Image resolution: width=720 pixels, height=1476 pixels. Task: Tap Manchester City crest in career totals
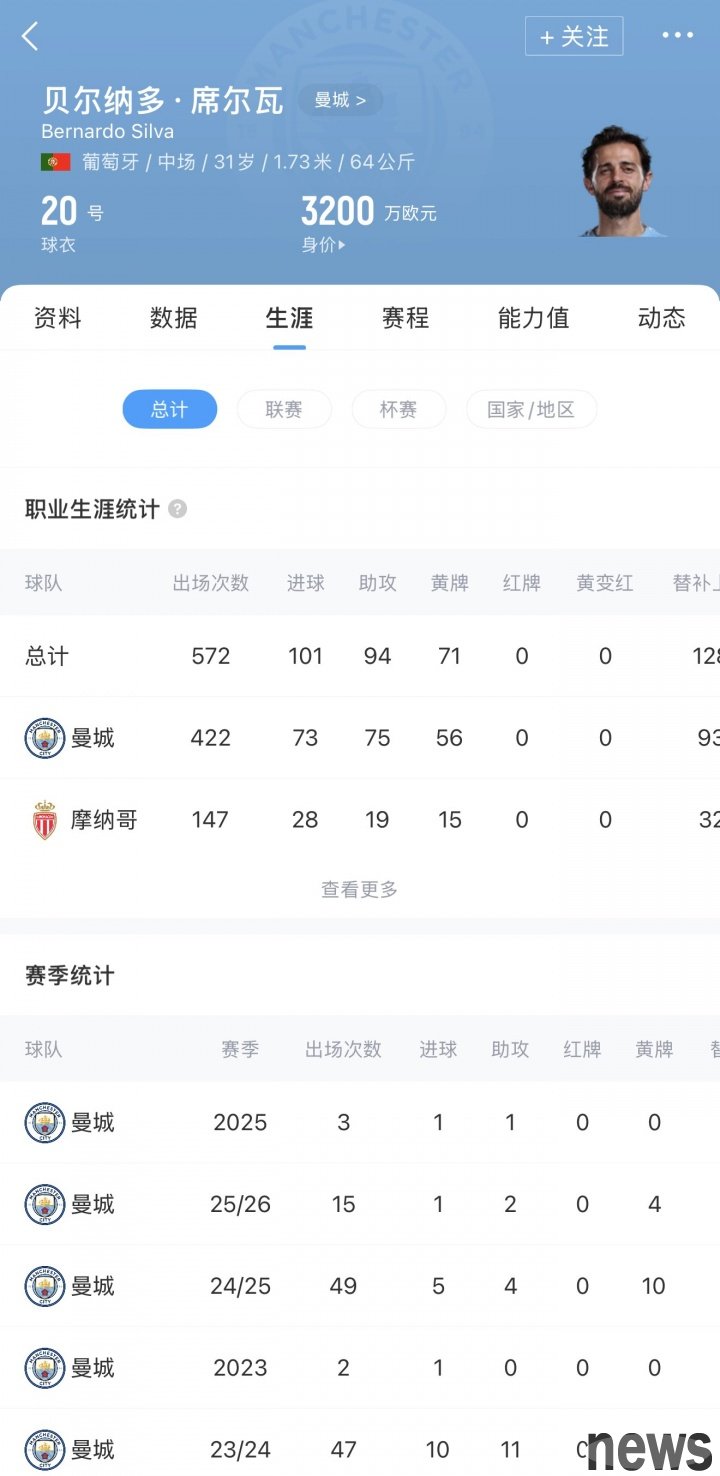45,738
